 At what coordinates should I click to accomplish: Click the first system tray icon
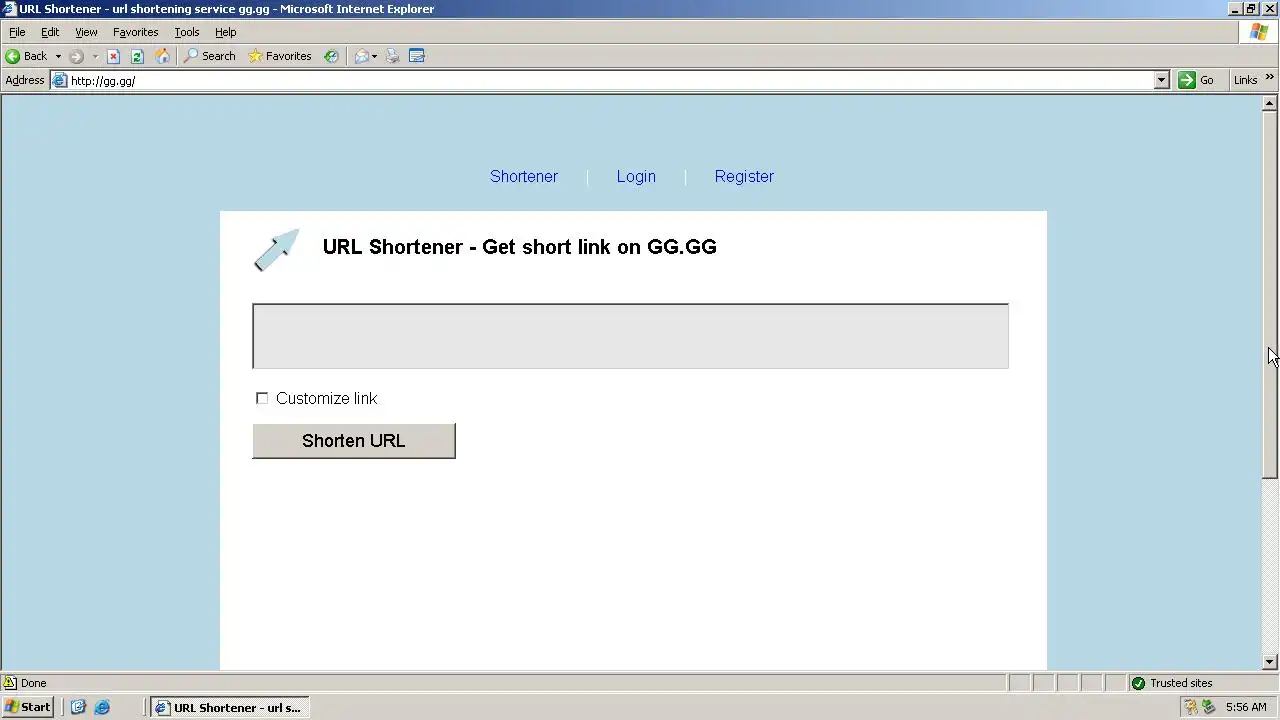[x=1191, y=707]
